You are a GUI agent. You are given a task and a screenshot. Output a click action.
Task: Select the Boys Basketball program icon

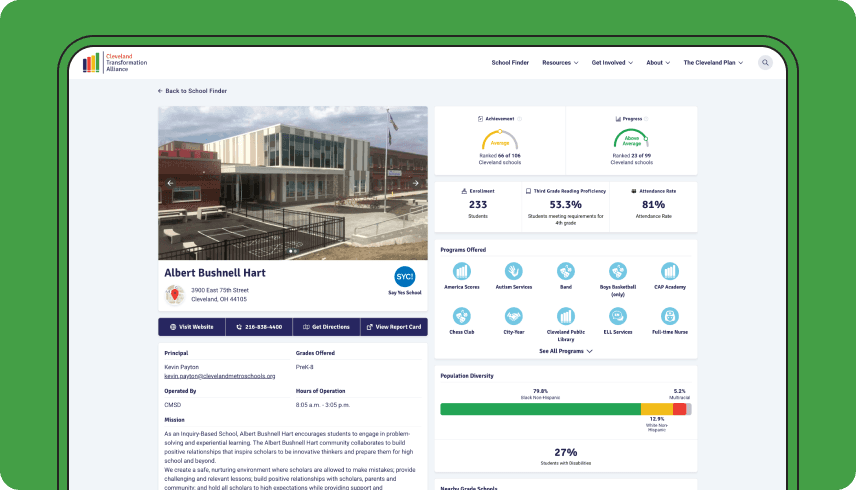click(617, 271)
